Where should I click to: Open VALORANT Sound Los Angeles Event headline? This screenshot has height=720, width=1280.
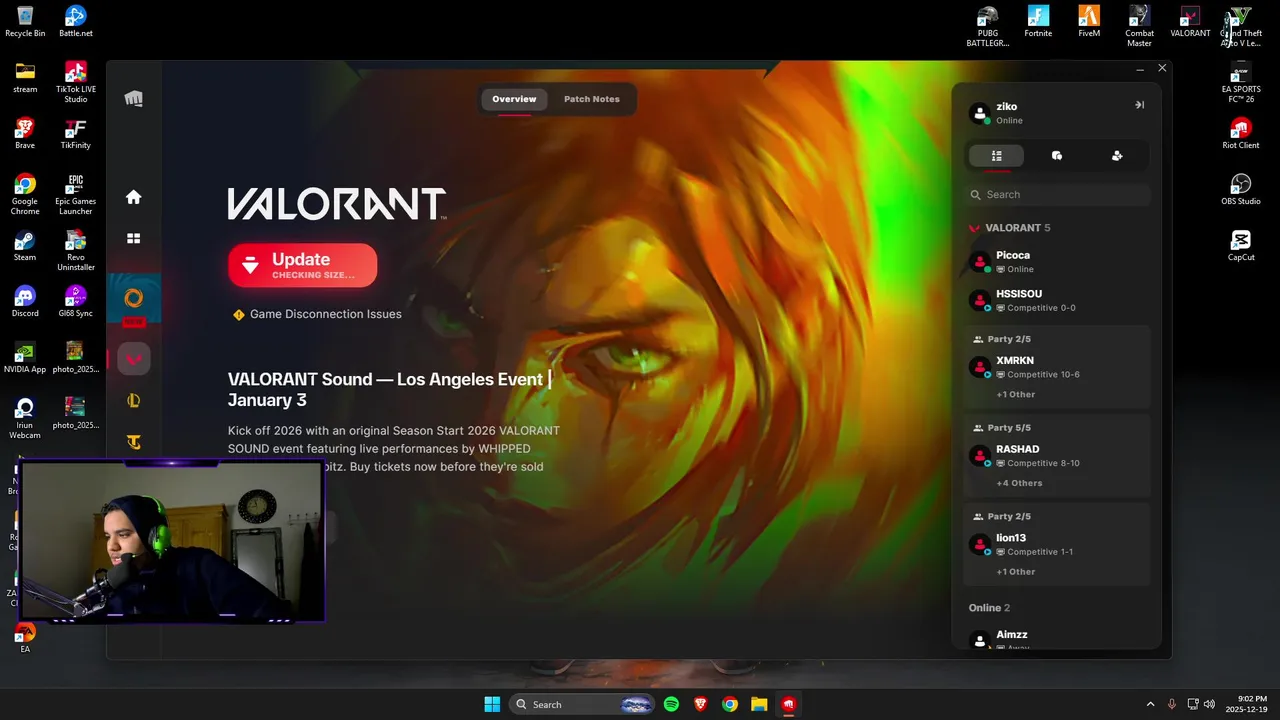pos(389,390)
